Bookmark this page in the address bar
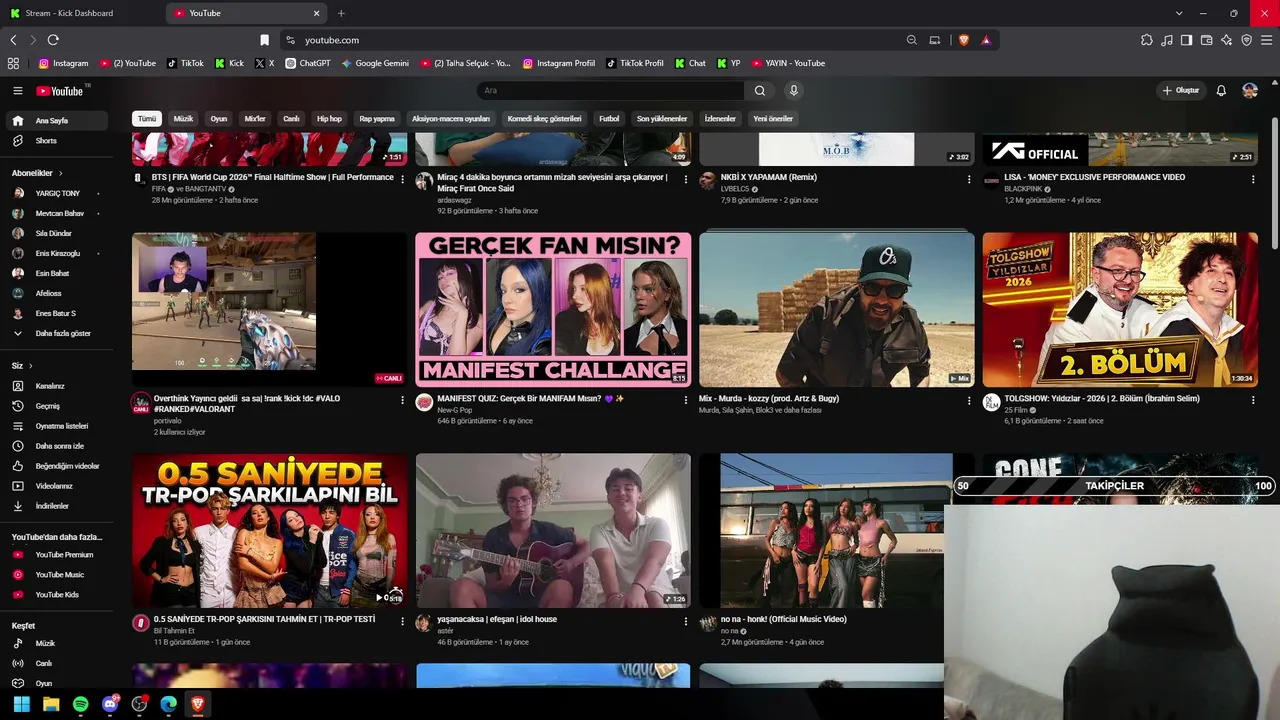 click(x=264, y=40)
